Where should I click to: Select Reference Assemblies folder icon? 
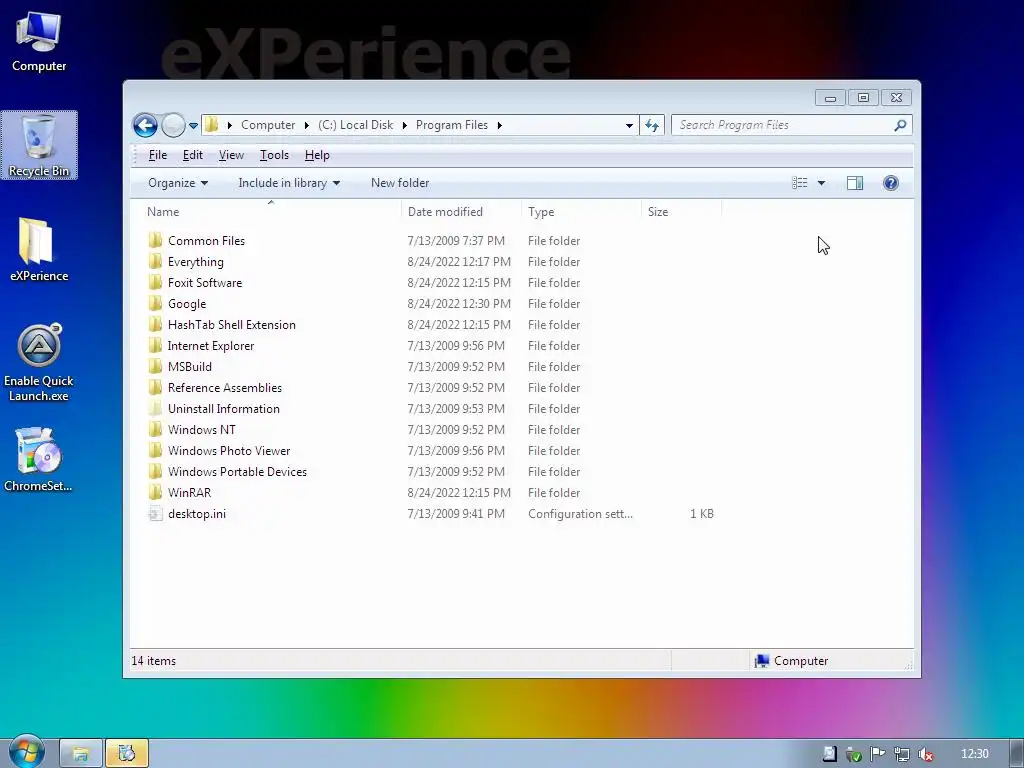(x=155, y=387)
